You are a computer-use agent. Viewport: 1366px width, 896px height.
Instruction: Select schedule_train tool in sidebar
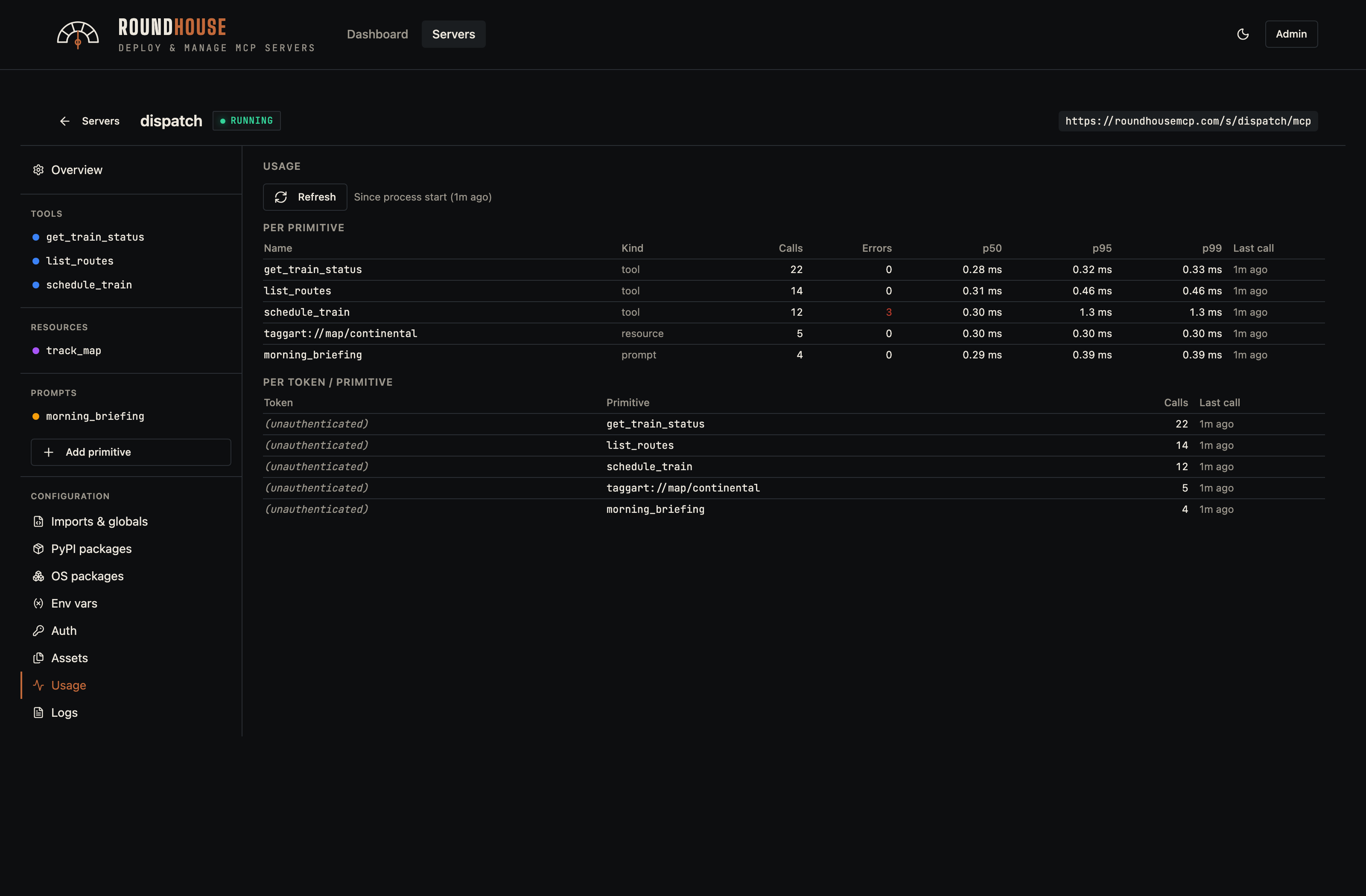(x=89, y=285)
